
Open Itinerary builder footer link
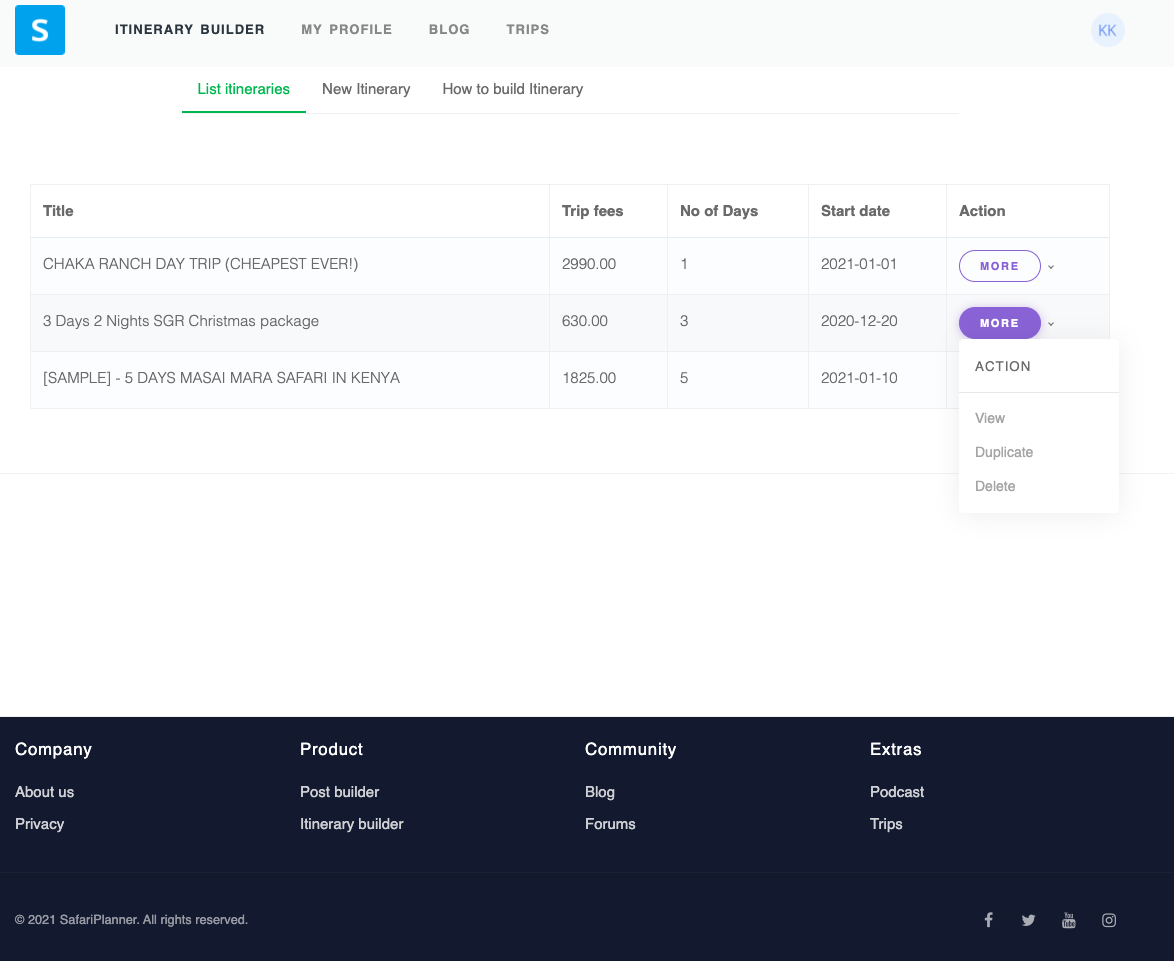pos(351,824)
